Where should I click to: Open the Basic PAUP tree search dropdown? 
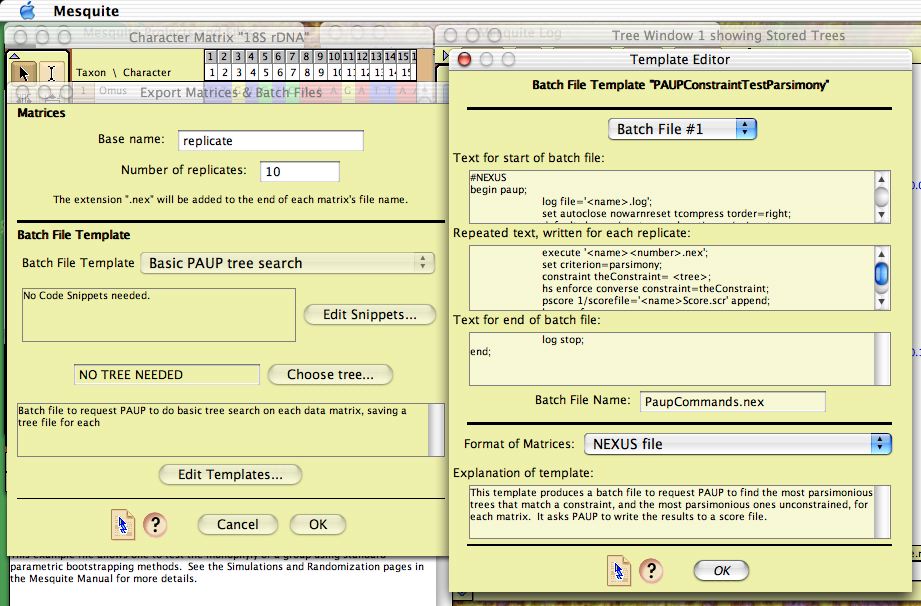tap(287, 262)
